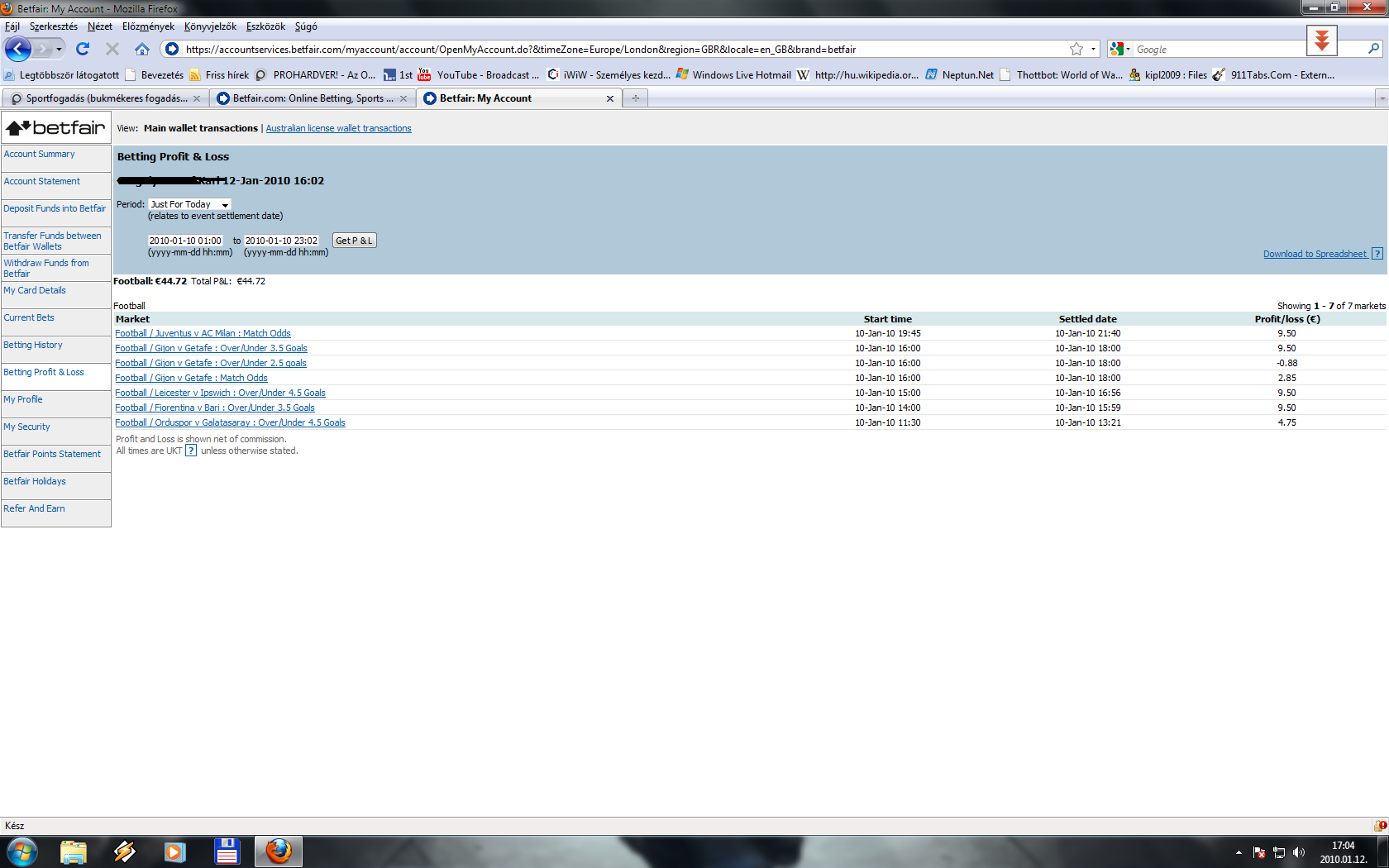
Task: Click the Firefox taskbar button
Action: [x=279, y=851]
